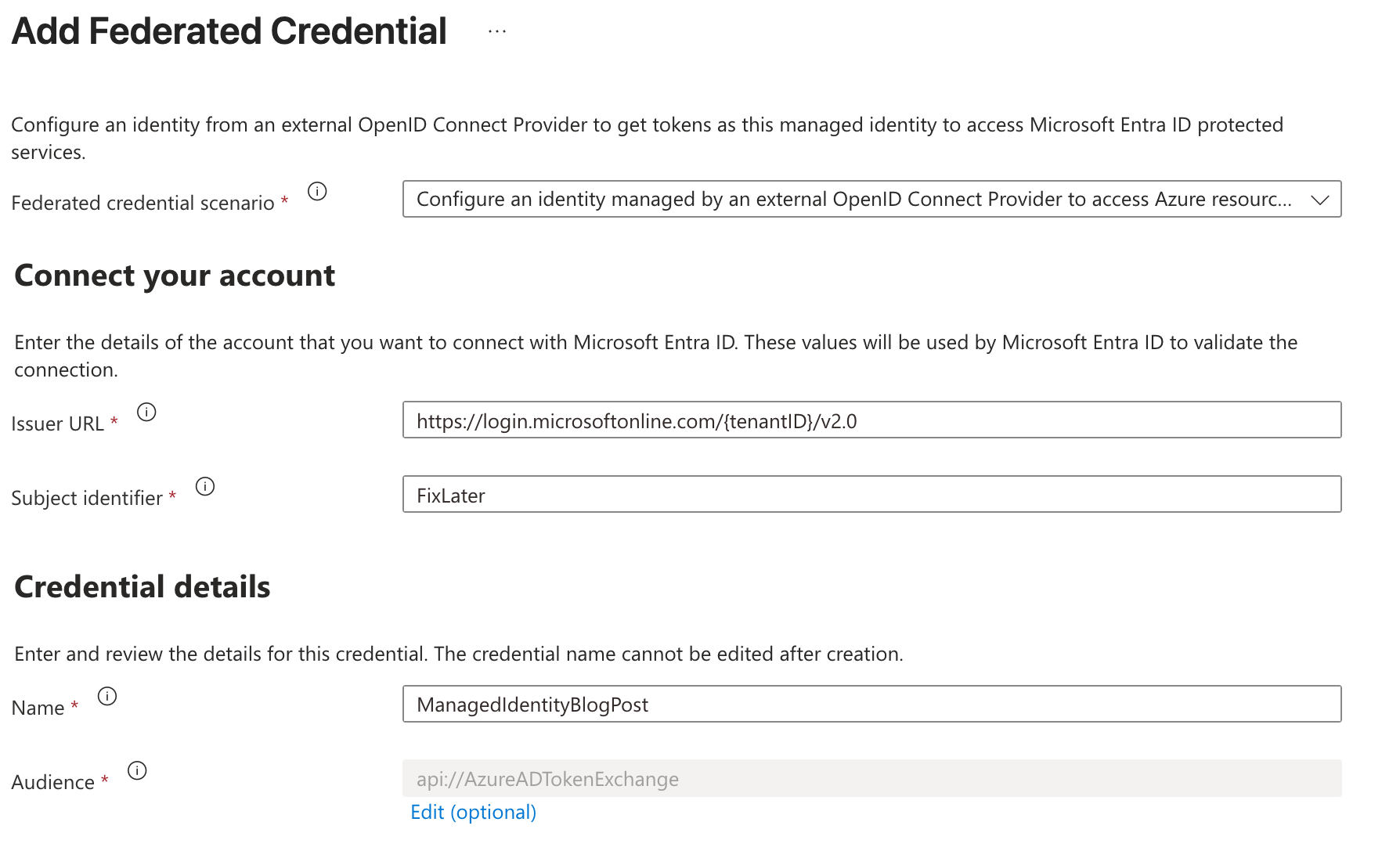This screenshot has height=858, width=1400.
Task: Click info icon beside Issuer URL label
Action: 146,413
